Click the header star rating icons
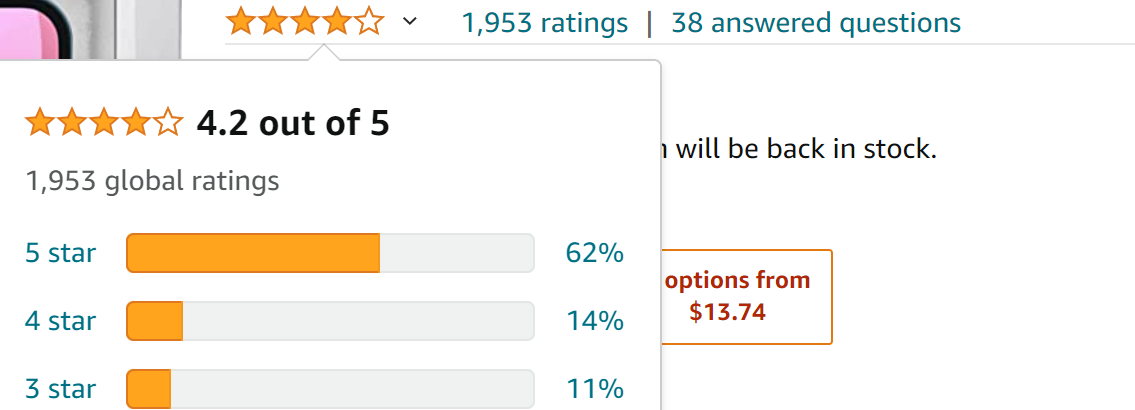The image size is (1135, 410). pos(305,21)
